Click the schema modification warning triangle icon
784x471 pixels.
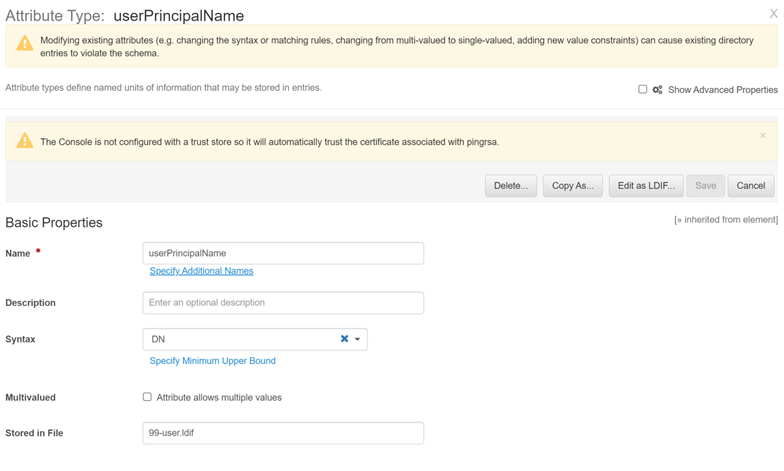coord(25,45)
